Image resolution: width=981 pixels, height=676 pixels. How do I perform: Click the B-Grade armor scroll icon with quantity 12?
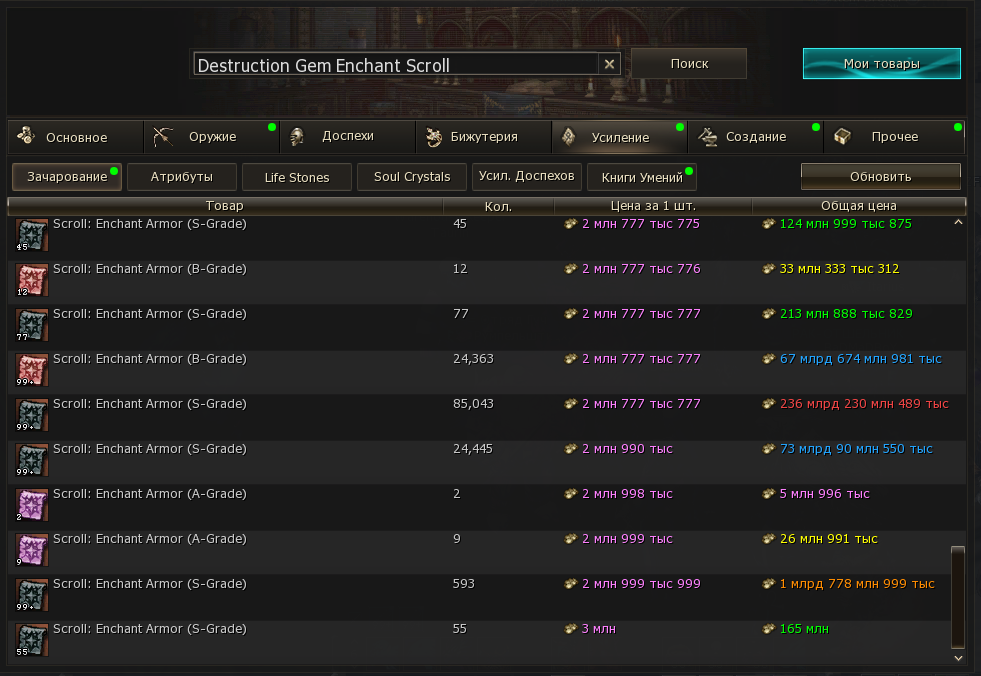32,279
